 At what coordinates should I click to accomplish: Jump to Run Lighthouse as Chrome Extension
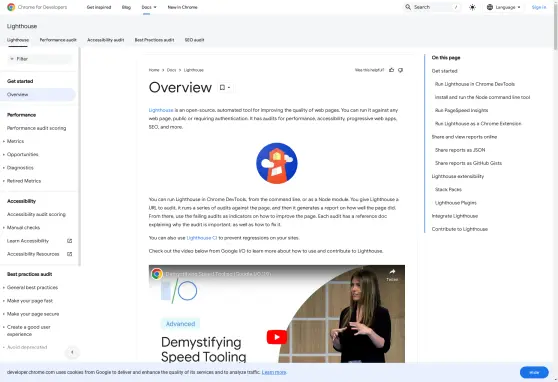pos(478,124)
